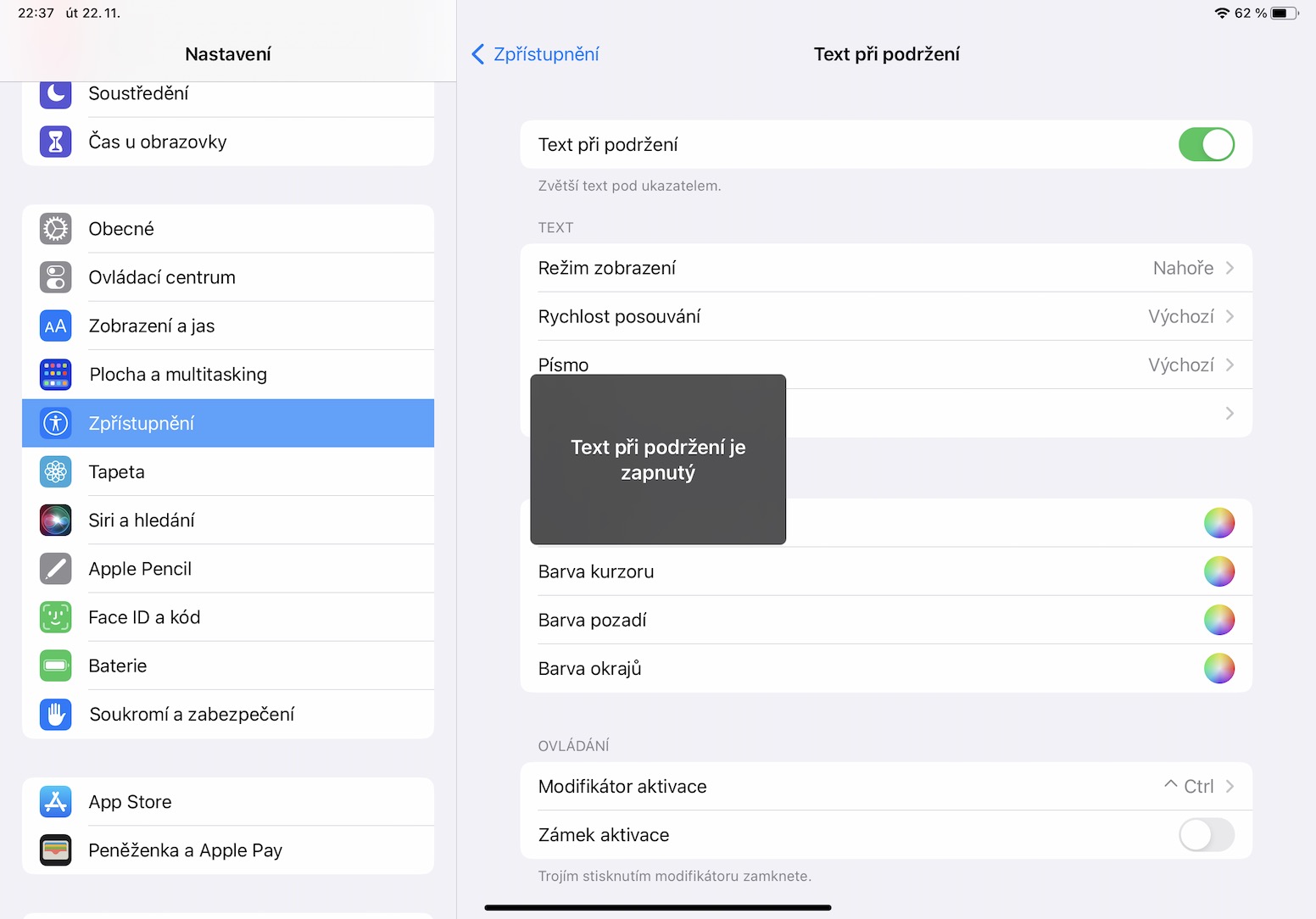Enable the Zámek aktivace switch
Viewport: 1316px width, 919px height.
(1206, 835)
